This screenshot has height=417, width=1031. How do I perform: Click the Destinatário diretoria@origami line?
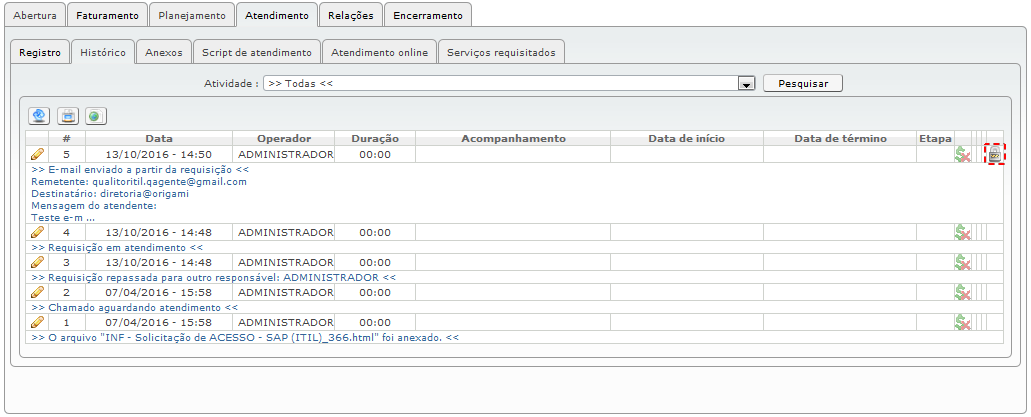[110, 193]
